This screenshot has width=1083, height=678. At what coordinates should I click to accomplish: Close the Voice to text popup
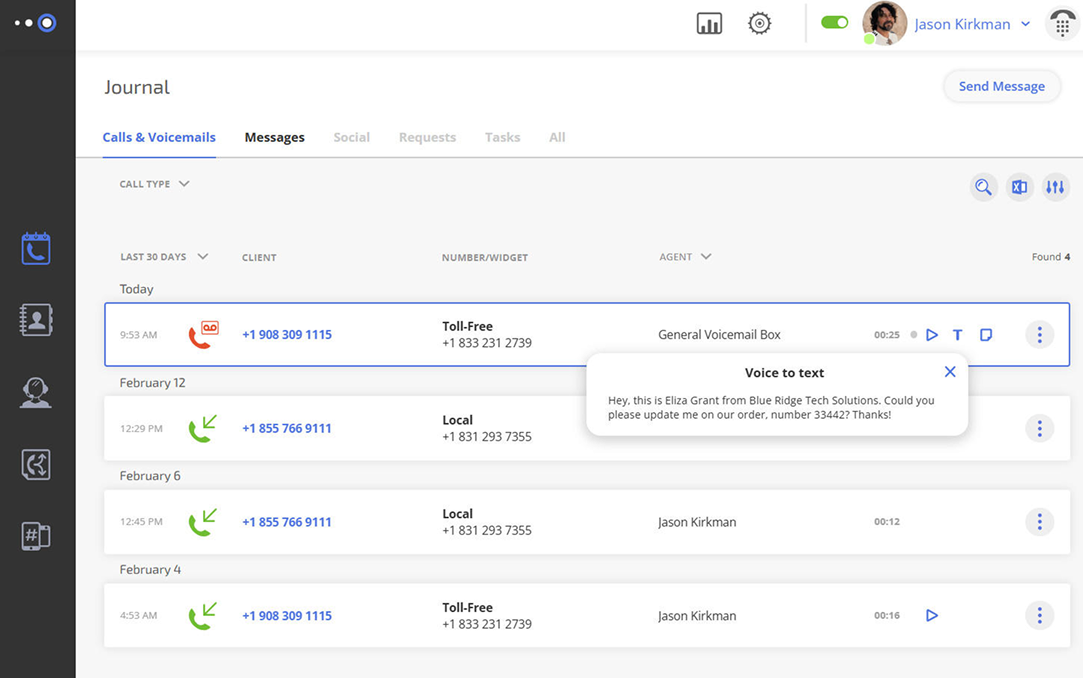coord(950,372)
